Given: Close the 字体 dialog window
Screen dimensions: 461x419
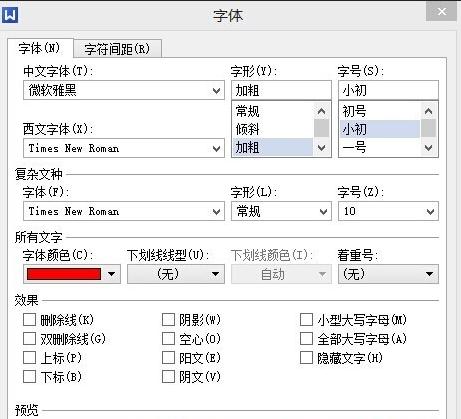Looking at the screenshot, I should [x=441, y=12].
